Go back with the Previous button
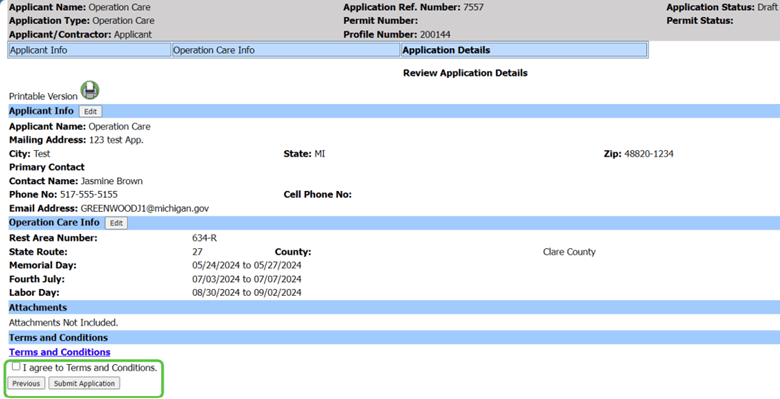Viewport: 780px width, 399px height. pyautogui.click(x=26, y=384)
